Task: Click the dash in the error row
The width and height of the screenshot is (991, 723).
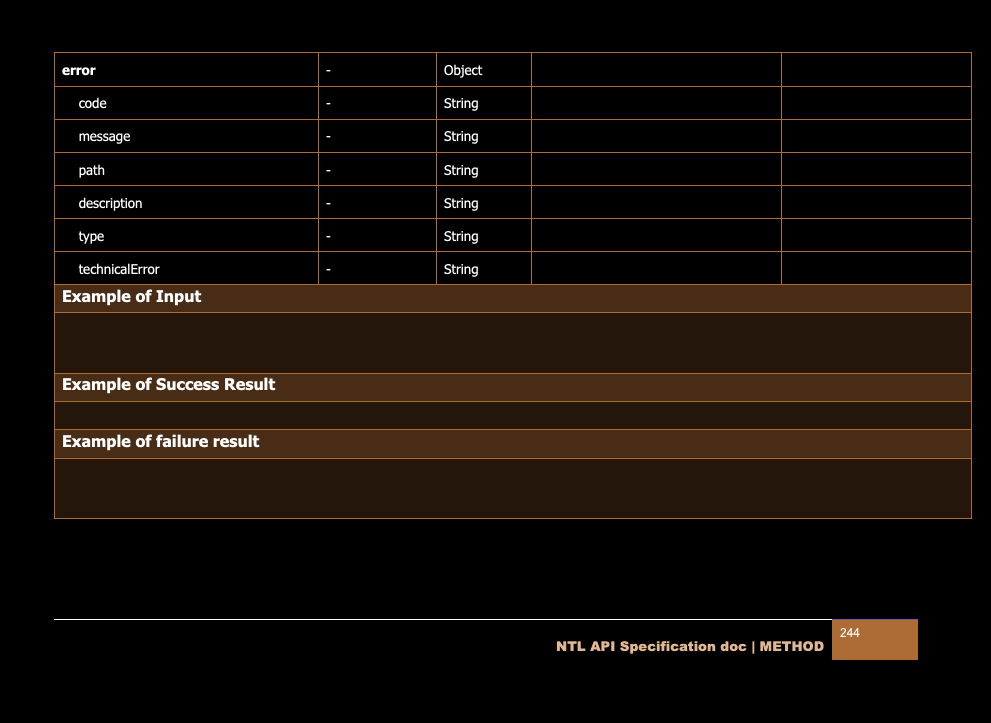Action: (328, 70)
